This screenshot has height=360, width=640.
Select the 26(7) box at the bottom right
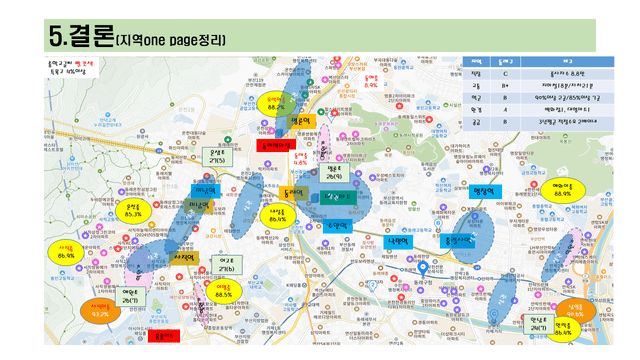click(539, 324)
